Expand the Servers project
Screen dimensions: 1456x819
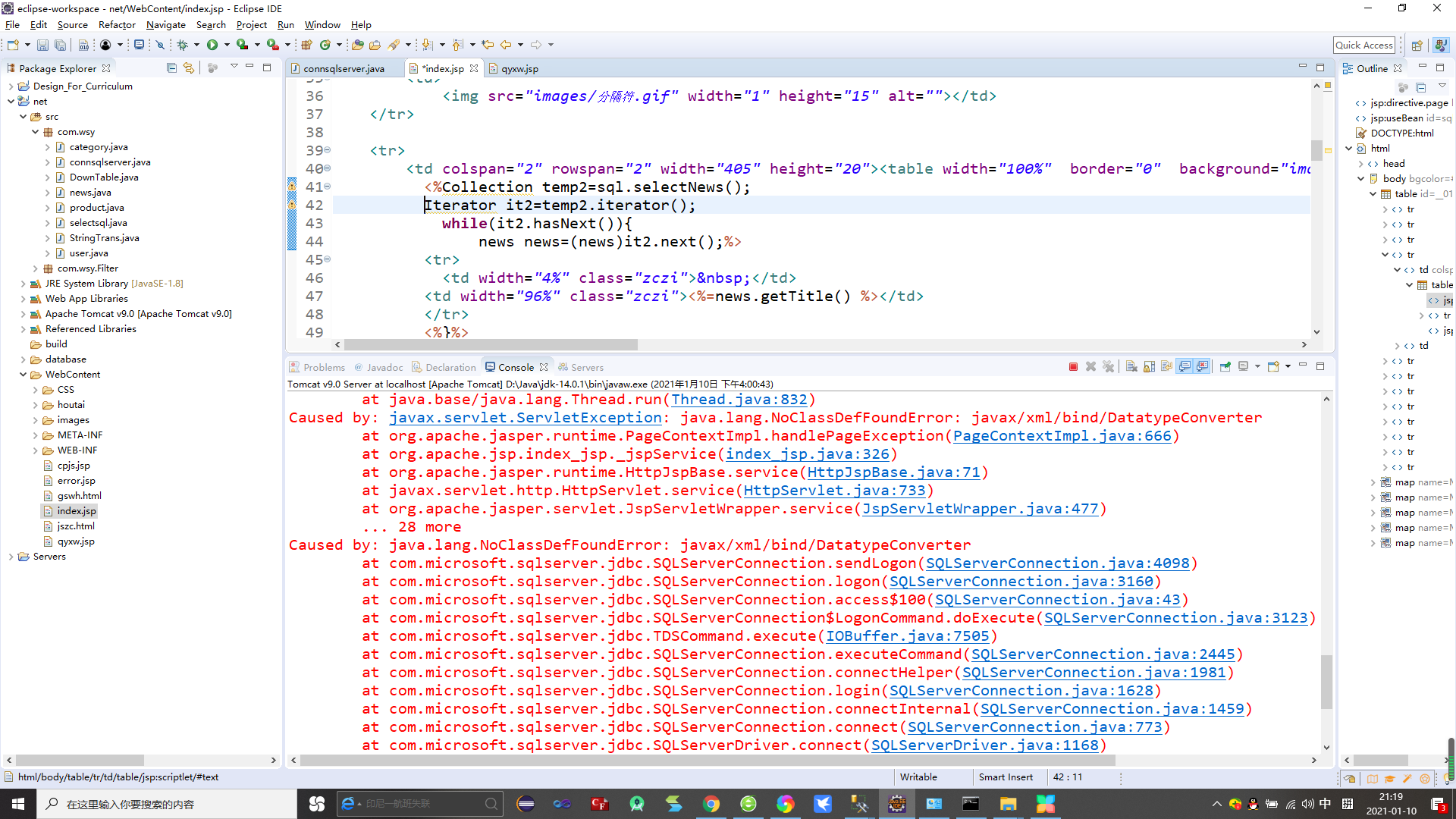pyautogui.click(x=11, y=557)
